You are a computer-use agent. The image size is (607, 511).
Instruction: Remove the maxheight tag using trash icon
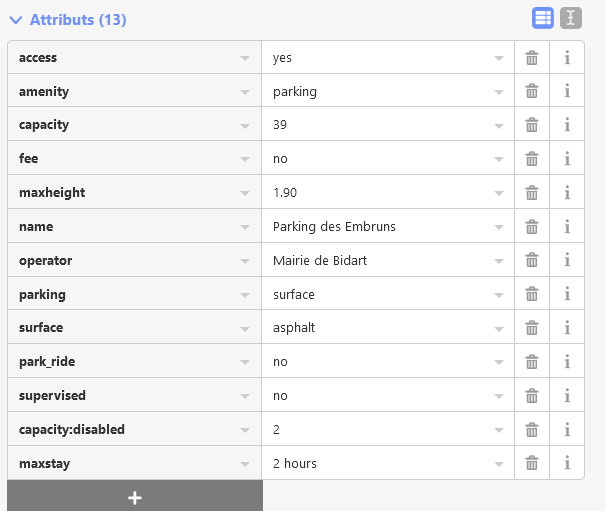pos(532,193)
